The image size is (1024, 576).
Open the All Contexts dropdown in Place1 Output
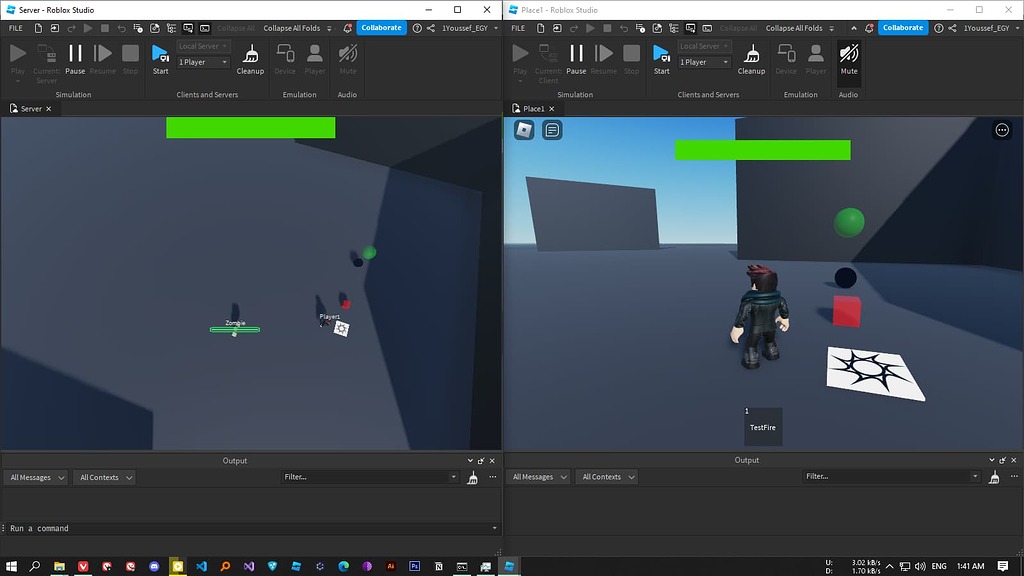click(606, 477)
